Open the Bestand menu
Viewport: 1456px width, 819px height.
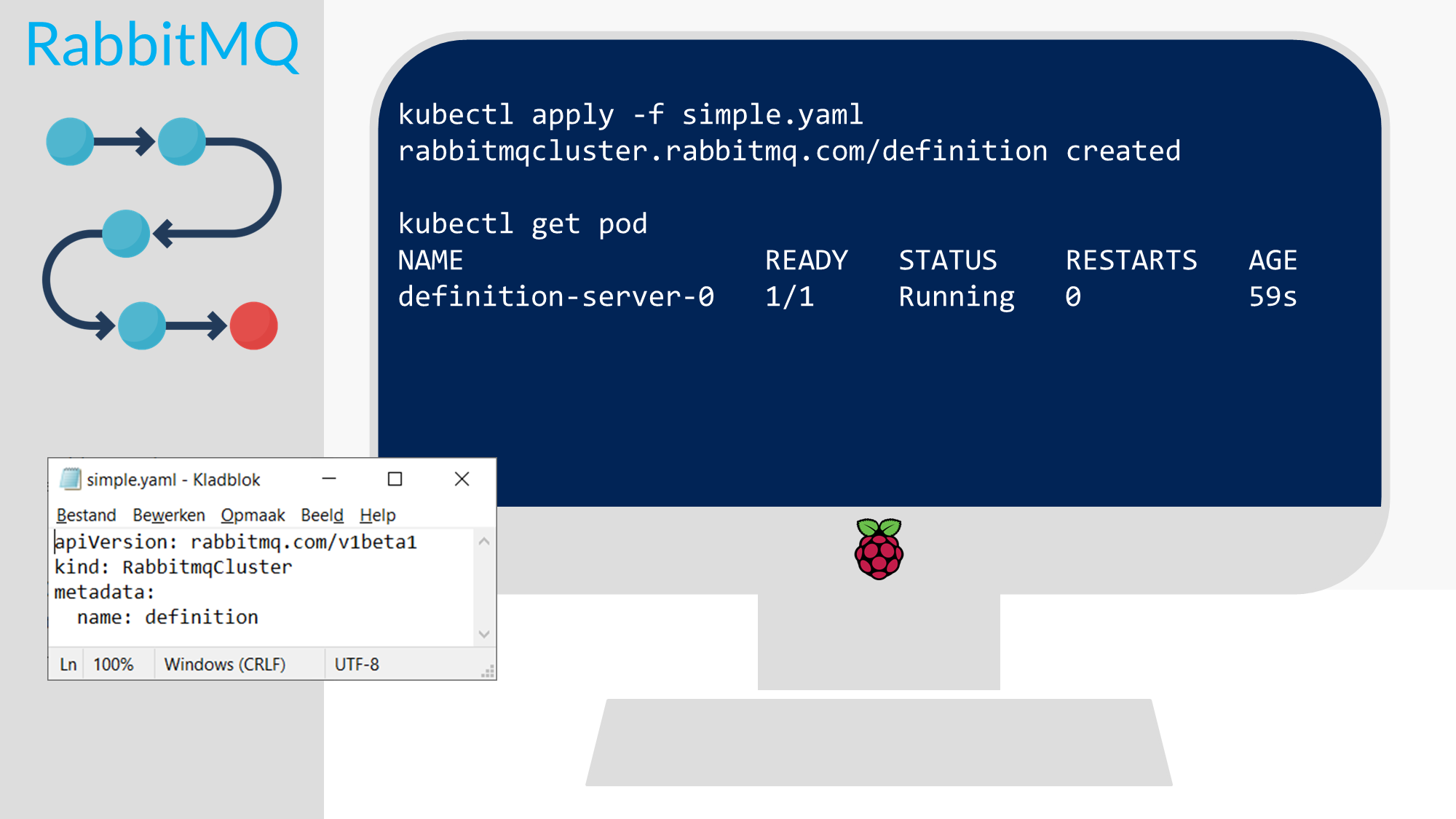(x=86, y=515)
